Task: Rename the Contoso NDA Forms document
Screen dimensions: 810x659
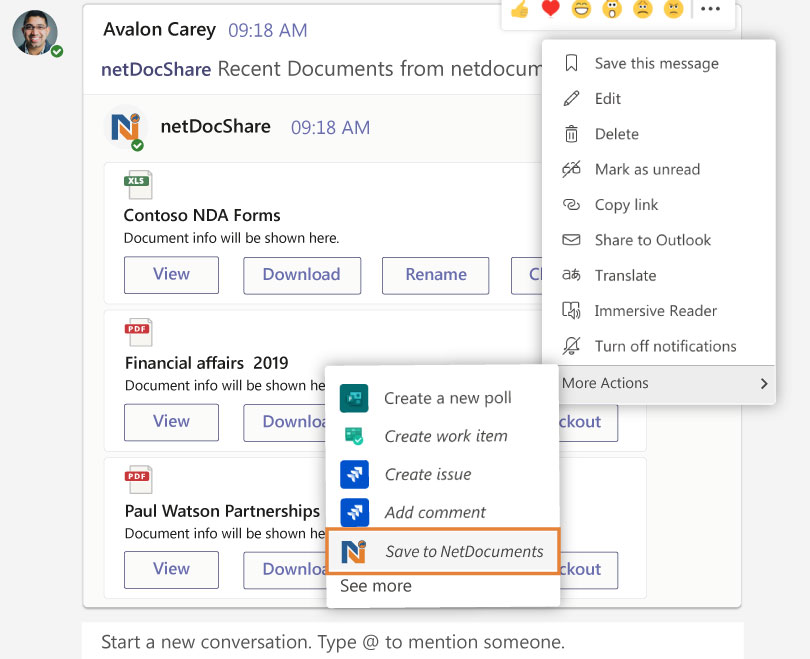Action: click(435, 275)
